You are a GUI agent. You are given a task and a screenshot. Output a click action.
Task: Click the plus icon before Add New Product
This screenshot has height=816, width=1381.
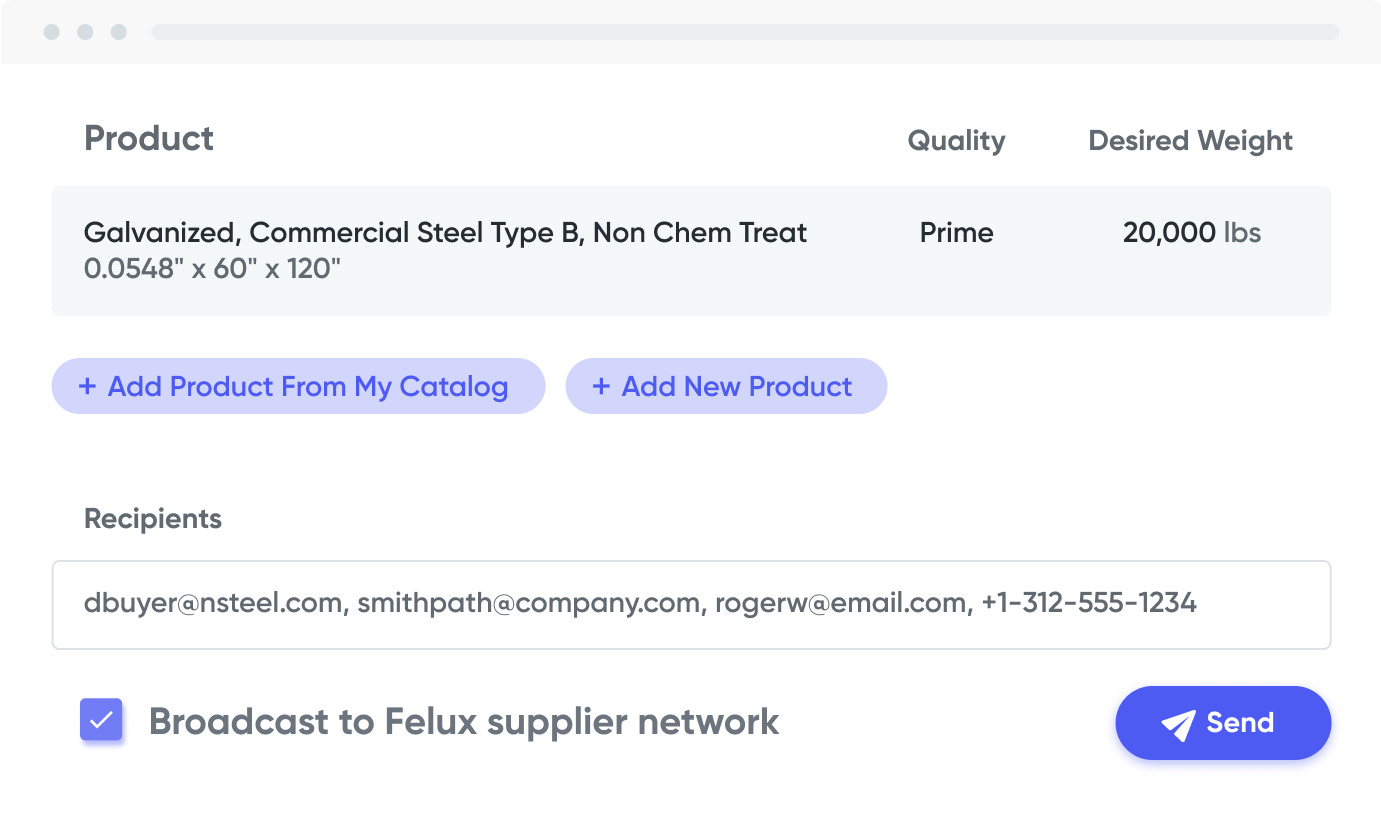pyautogui.click(x=601, y=386)
